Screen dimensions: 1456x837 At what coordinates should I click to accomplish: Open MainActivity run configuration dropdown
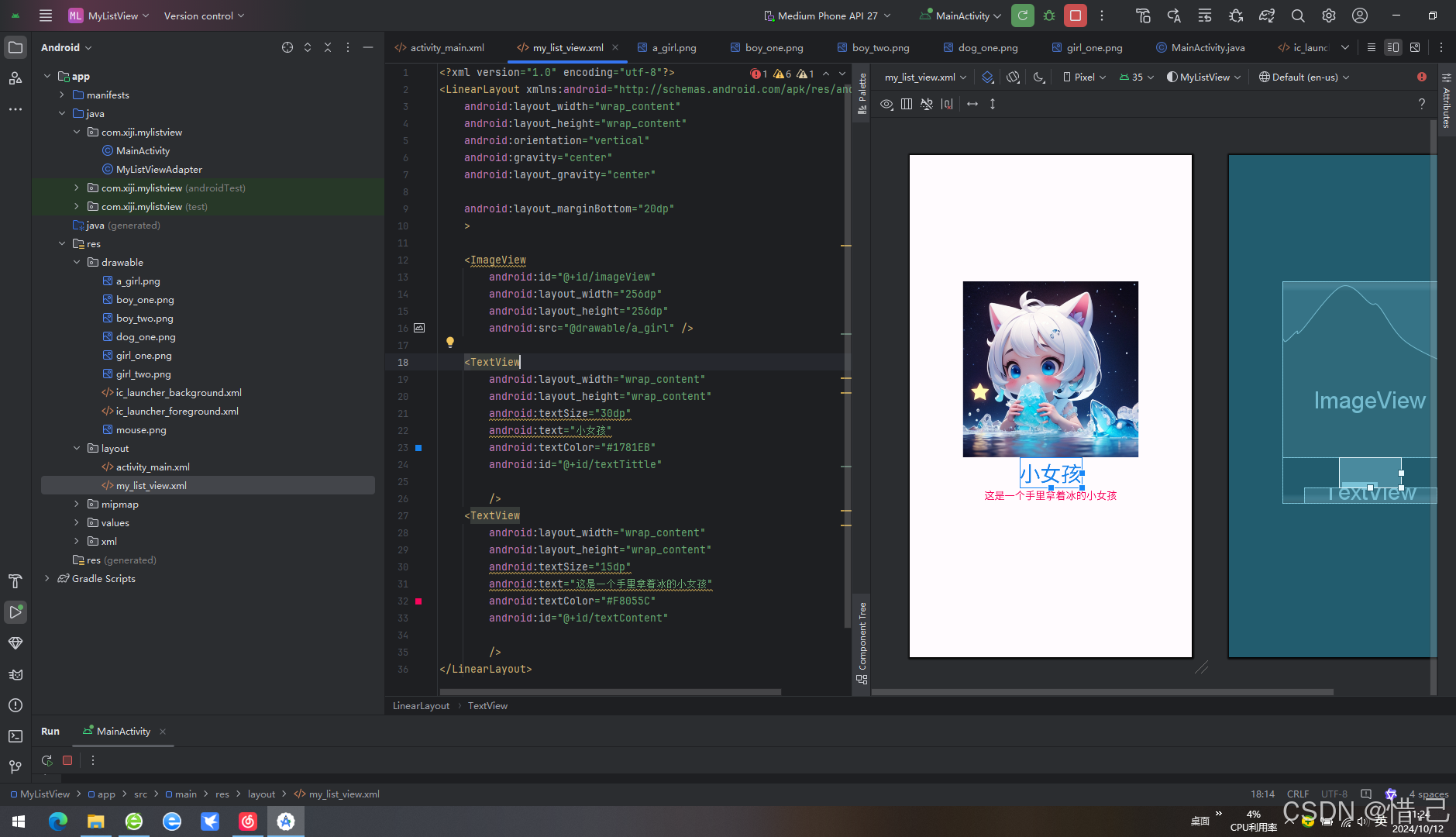[x=961, y=15]
